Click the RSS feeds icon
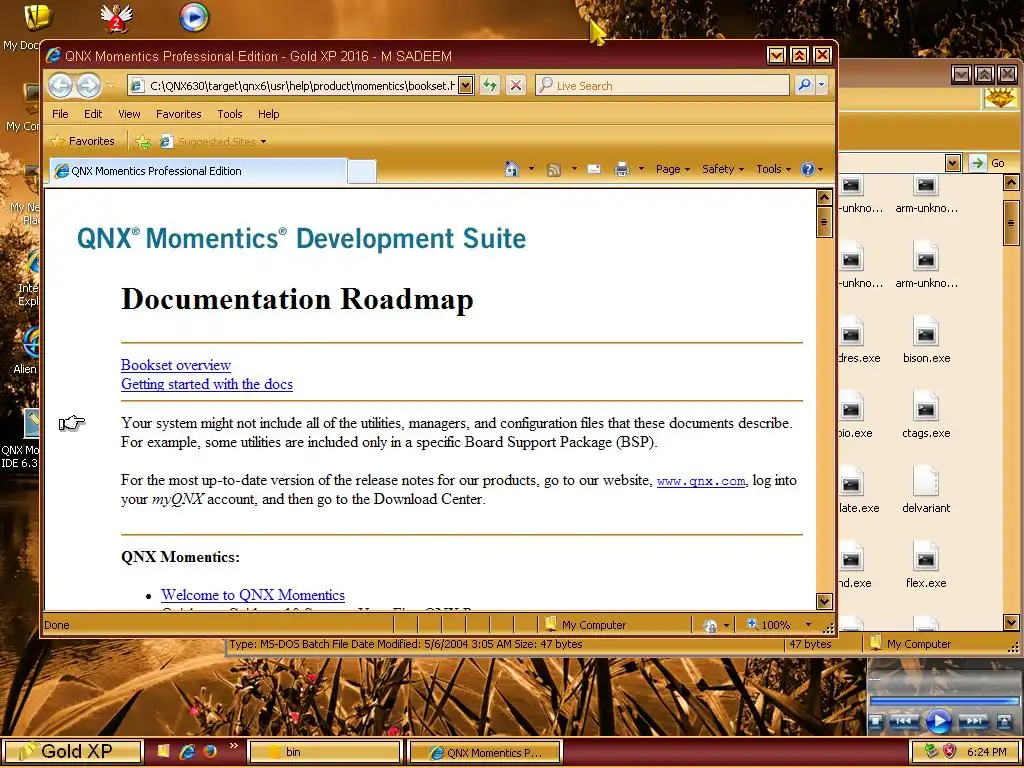This screenshot has height=768, width=1024. coord(554,170)
